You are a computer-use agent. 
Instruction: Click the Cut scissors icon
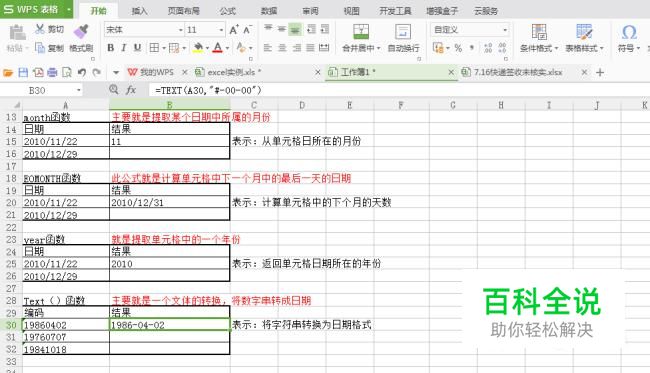pyautogui.click(x=40, y=29)
